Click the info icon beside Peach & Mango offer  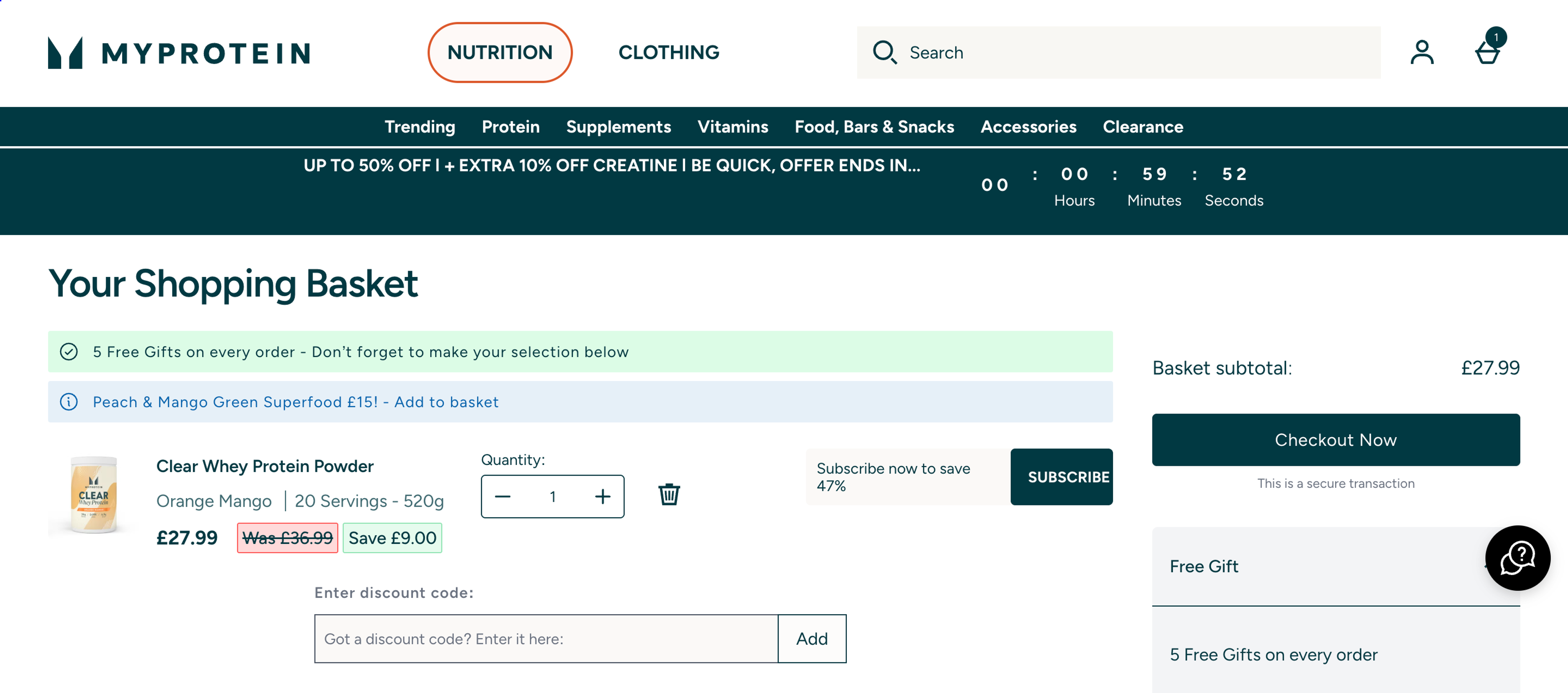tap(69, 402)
